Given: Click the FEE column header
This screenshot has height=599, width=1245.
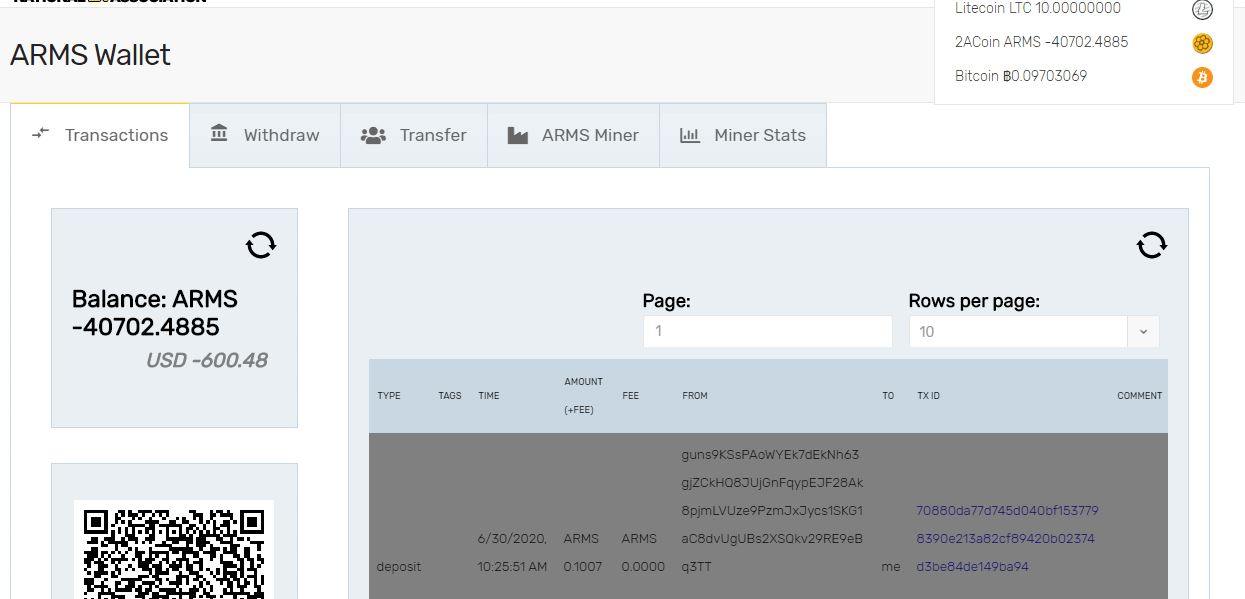Looking at the screenshot, I should 630,396.
